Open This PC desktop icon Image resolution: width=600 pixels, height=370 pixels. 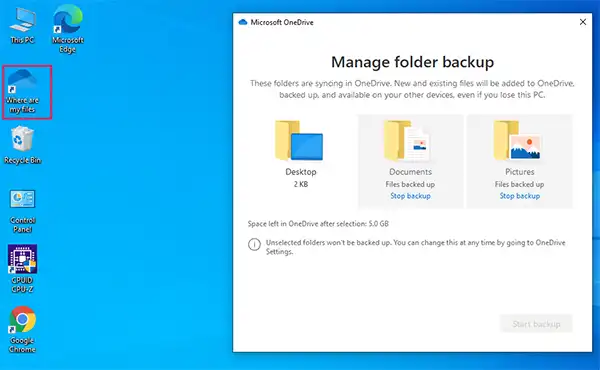(x=22, y=25)
